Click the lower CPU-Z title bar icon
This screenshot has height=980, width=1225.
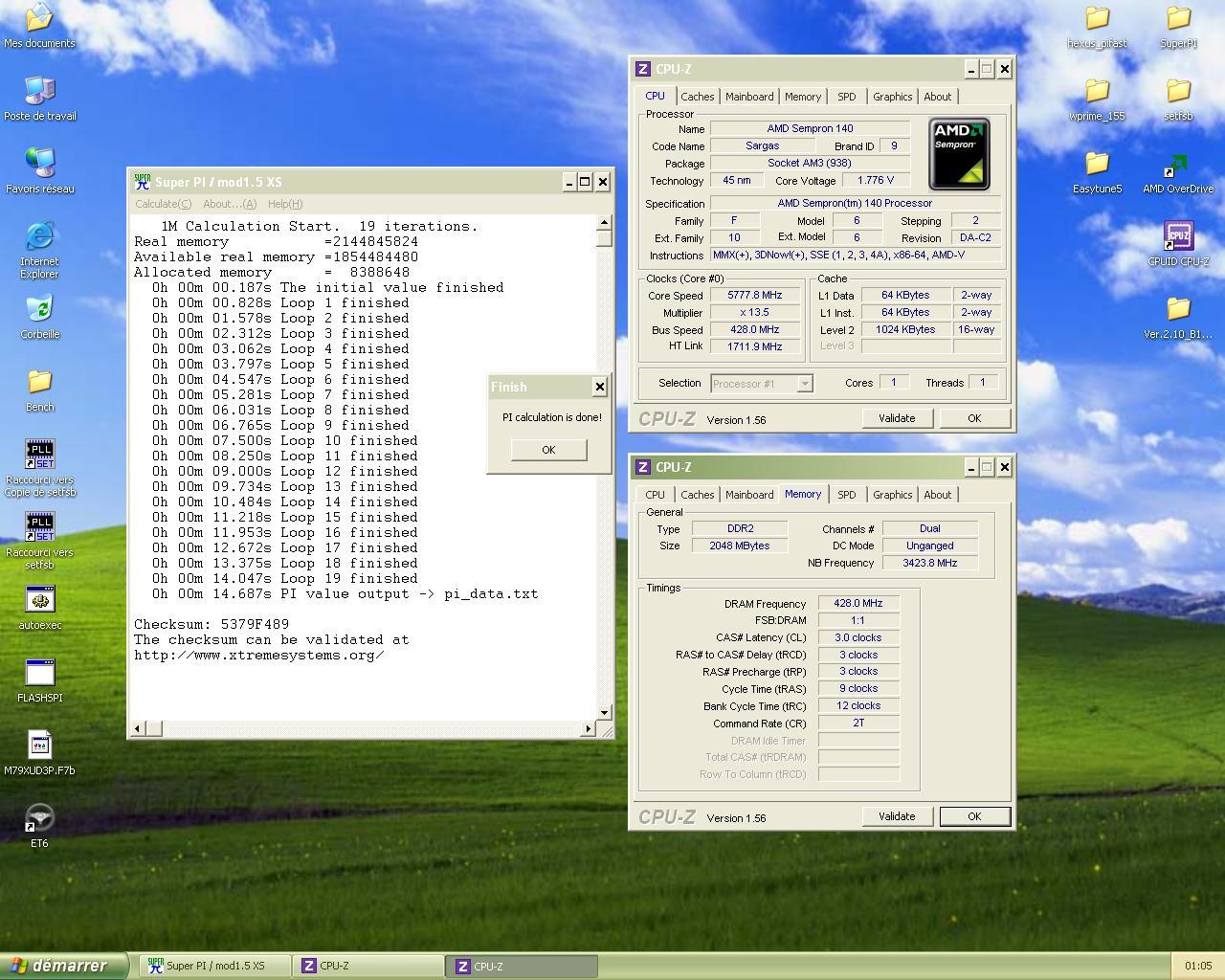click(643, 467)
